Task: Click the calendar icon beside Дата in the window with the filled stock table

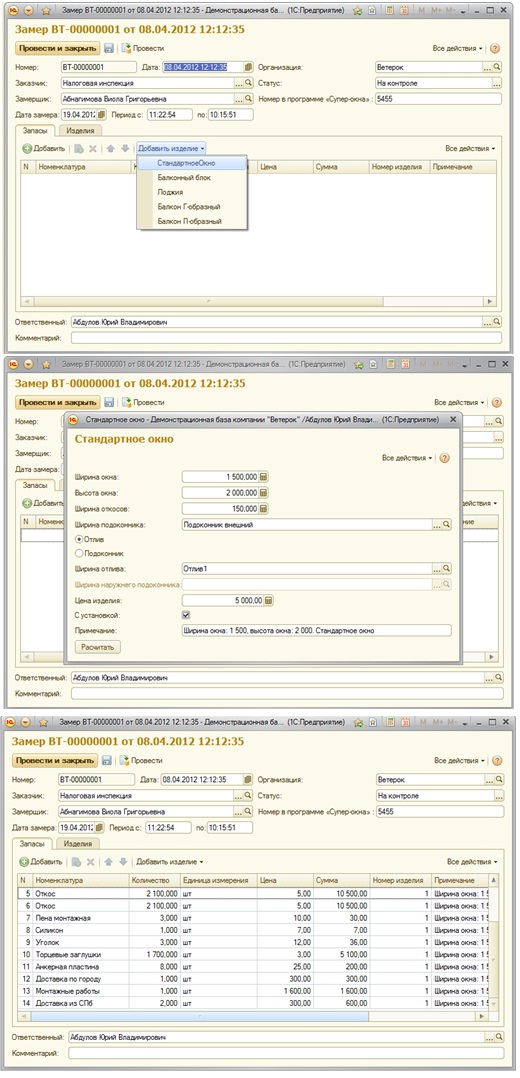Action: point(248,780)
